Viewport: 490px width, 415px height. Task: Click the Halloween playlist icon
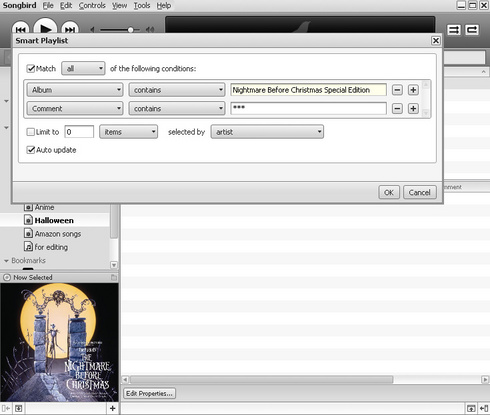(x=29, y=220)
